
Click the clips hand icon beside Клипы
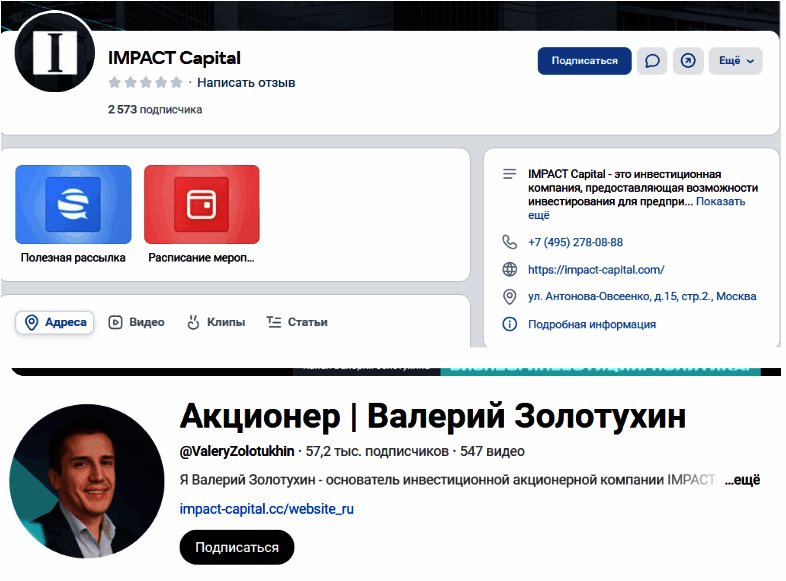[193, 322]
